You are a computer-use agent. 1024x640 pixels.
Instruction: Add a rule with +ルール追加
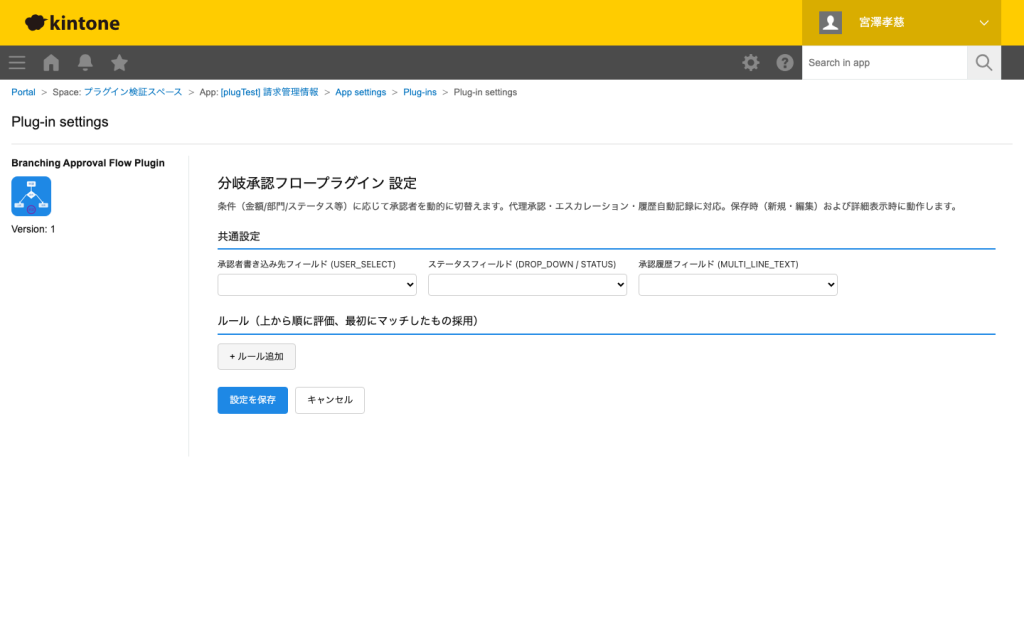256,356
